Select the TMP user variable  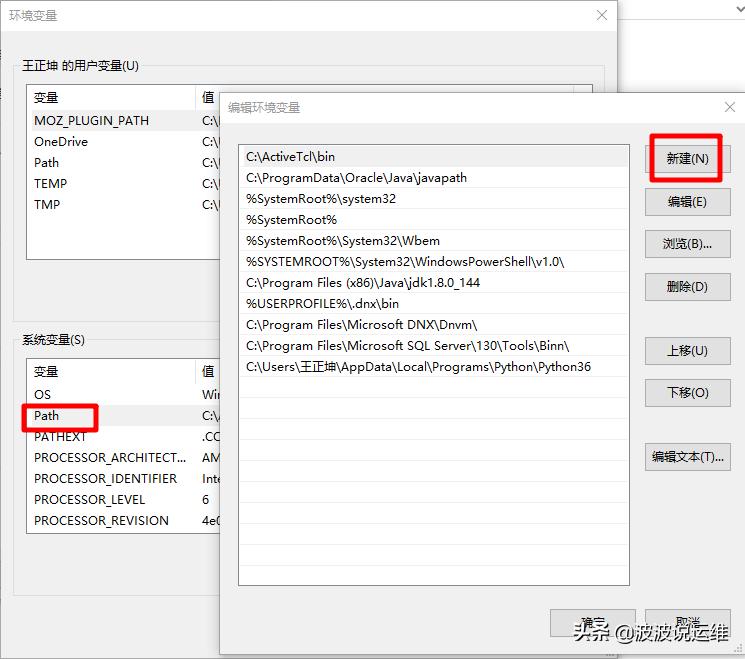pyautogui.click(x=124, y=205)
